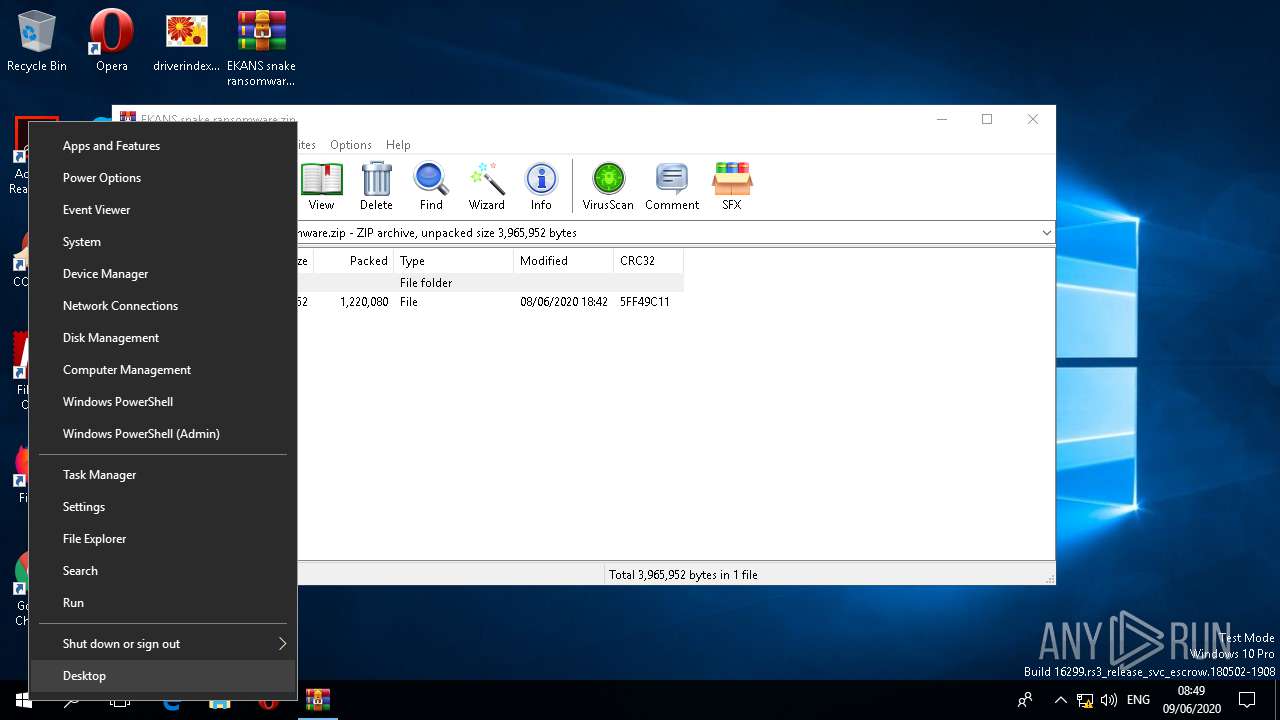Viewport: 1280px width, 720px height.
Task: Open the WinRAR Help menu
Action: click(398, 145)
